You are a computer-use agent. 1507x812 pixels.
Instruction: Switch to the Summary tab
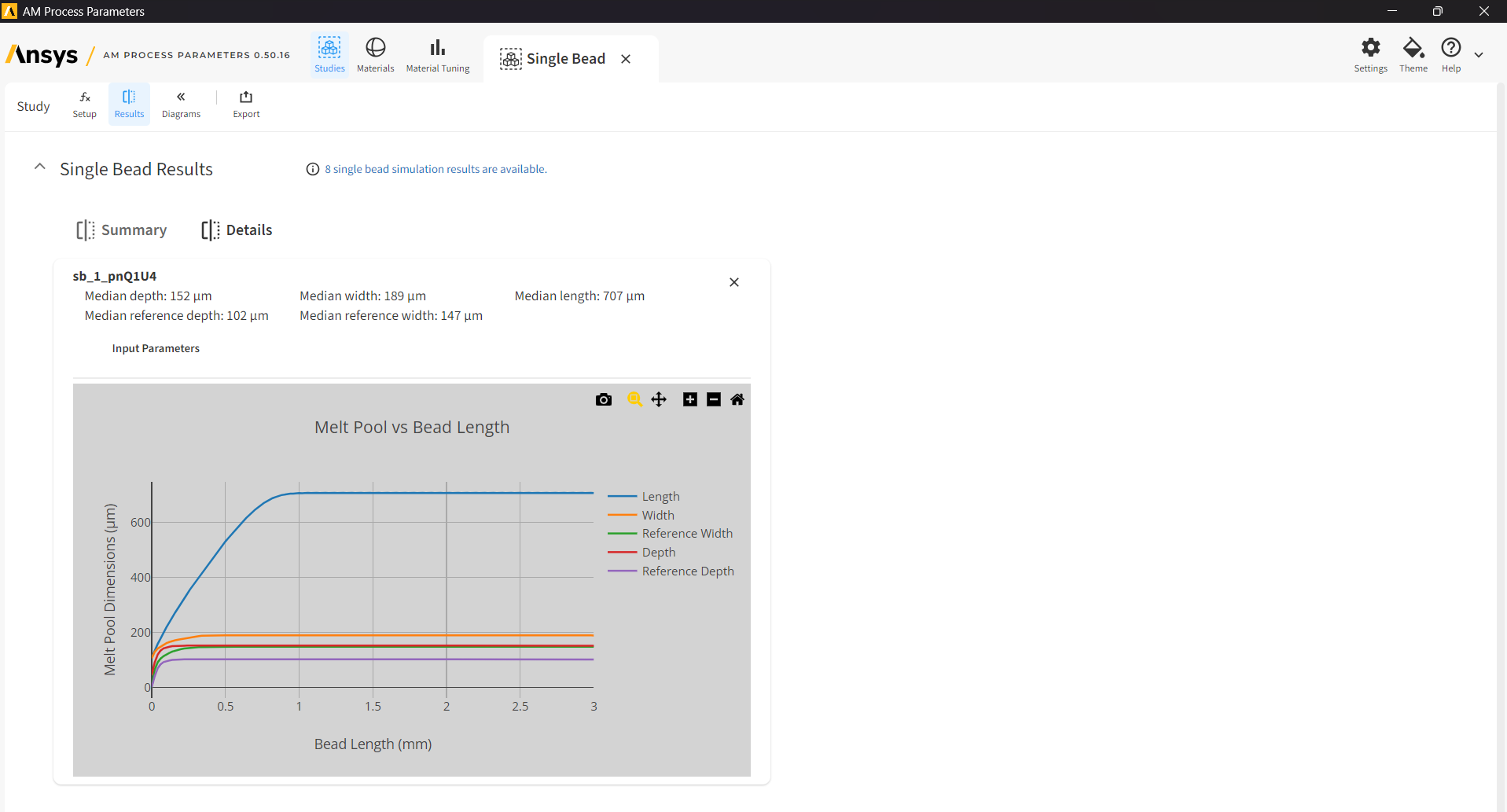point(122,230)
